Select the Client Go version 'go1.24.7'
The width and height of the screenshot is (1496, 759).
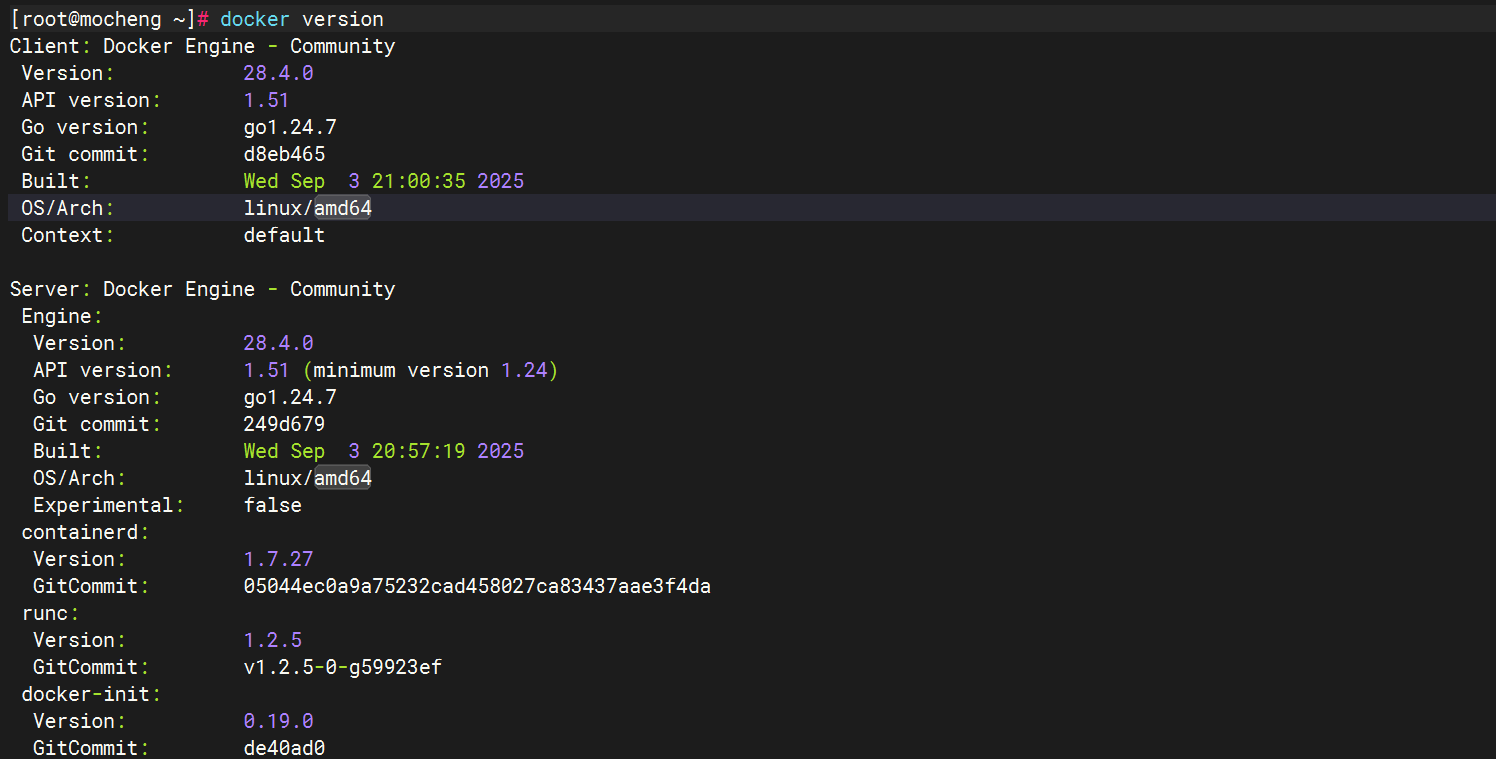point(290,127)
